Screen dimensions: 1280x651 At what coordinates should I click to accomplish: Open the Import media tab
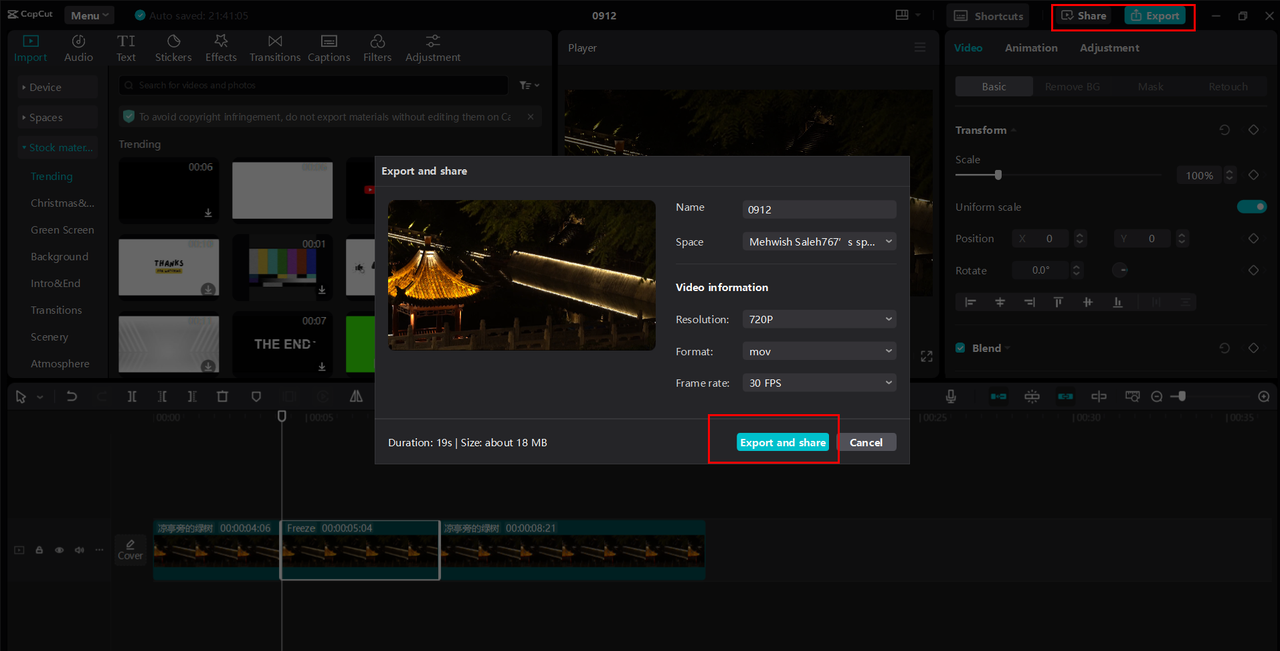point(30,48)
